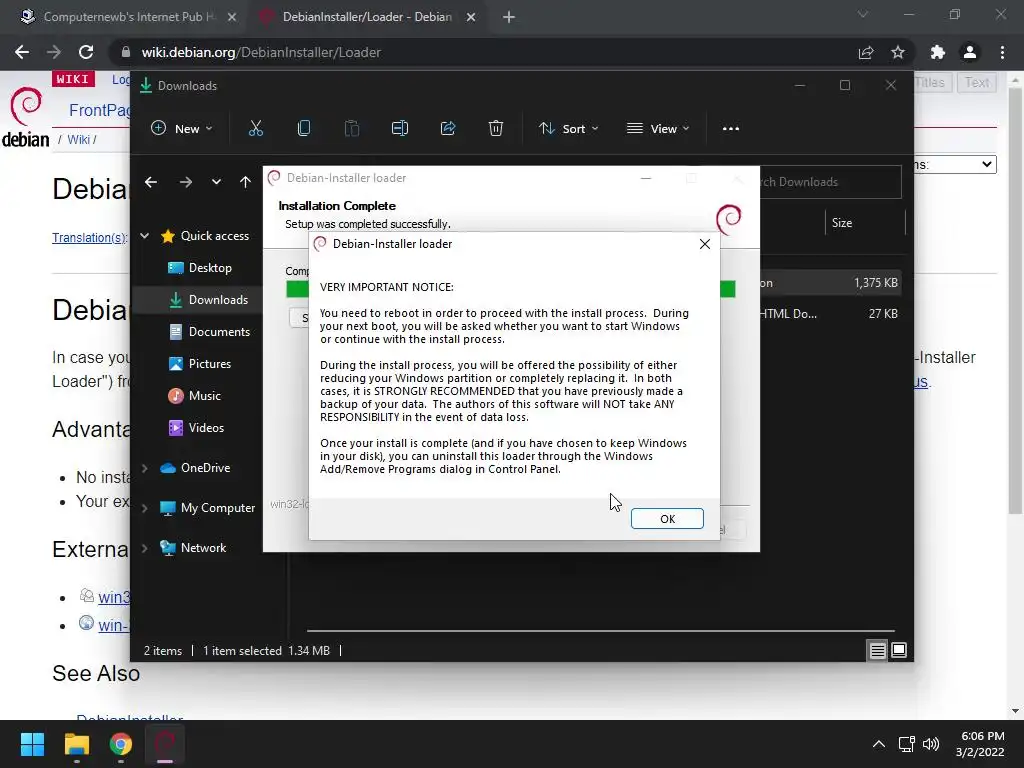Go forward in File Explorer navigation
The width and height of the screenshot is (1024, 768).
(185, 182)
